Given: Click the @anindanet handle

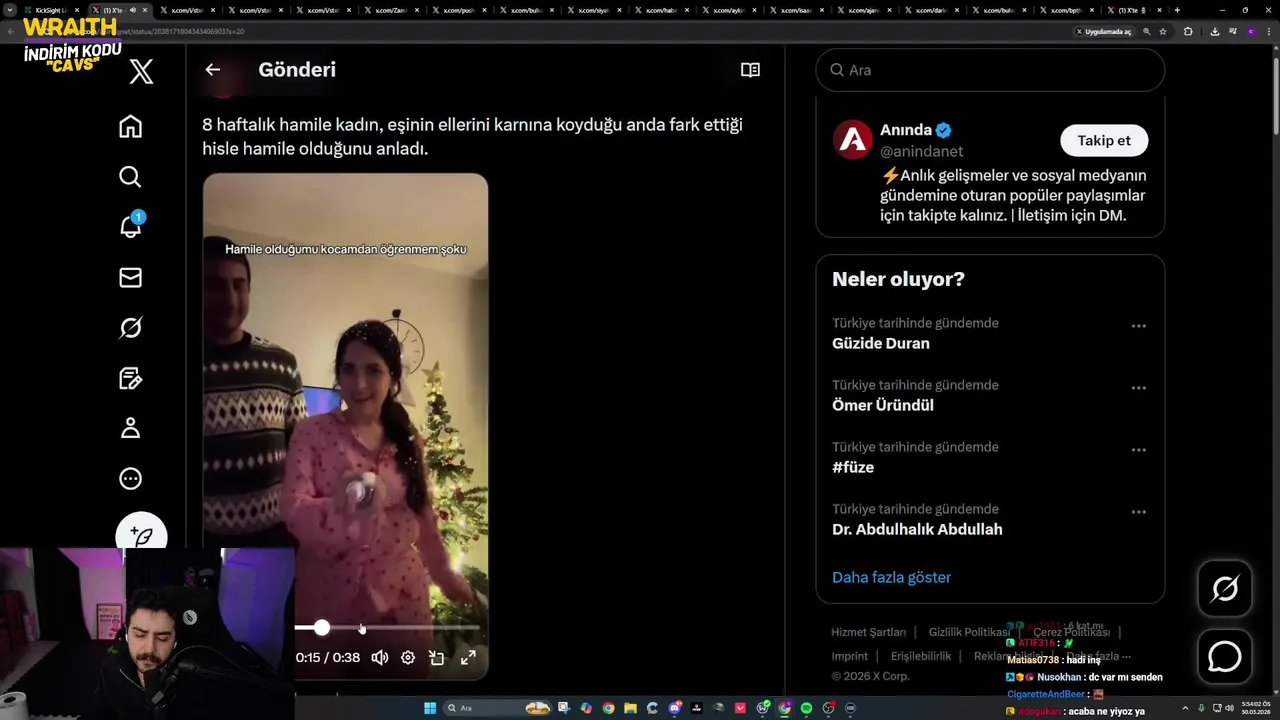Looking at the screenshot, I should click(921, 151).
